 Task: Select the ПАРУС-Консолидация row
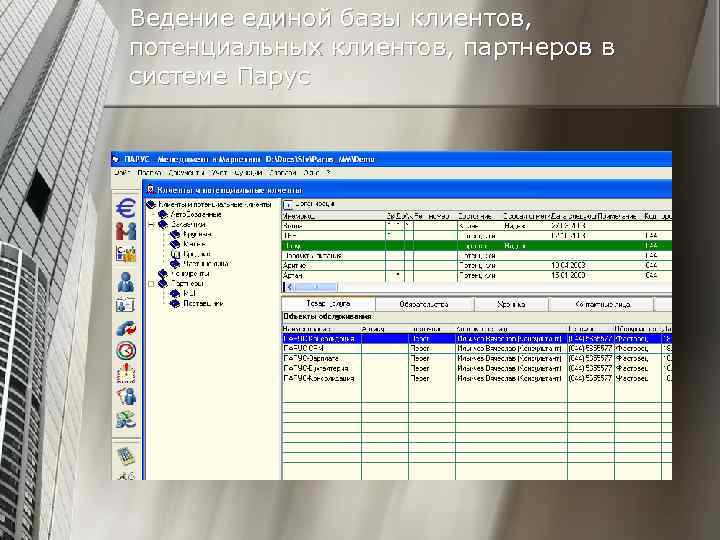477,379
